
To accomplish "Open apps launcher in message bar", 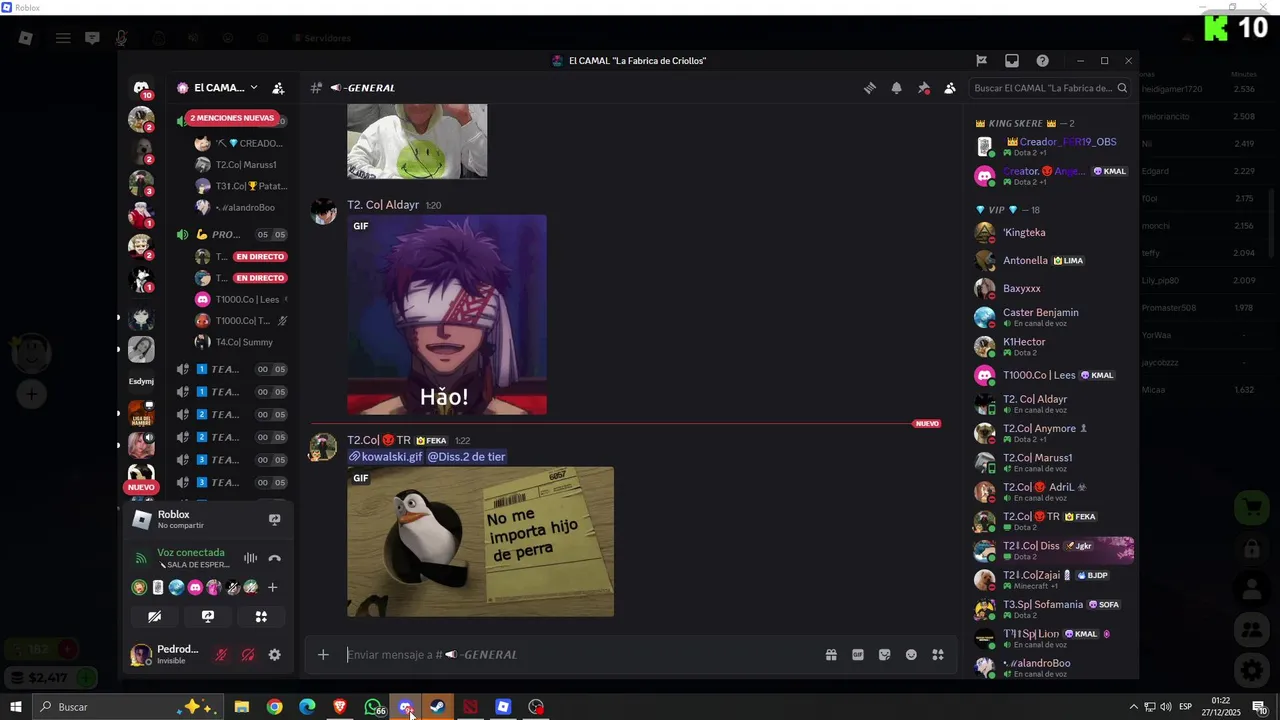I will (938, 655).
